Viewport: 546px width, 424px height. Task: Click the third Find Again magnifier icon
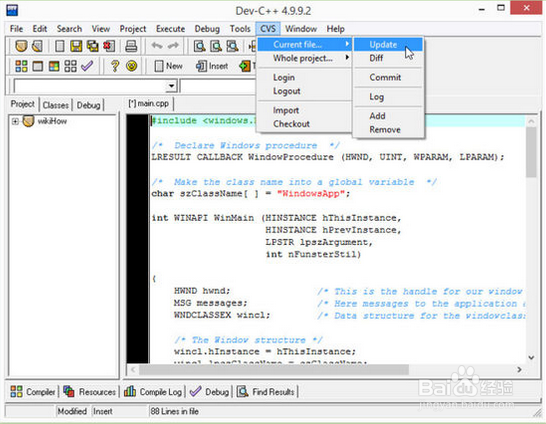pos(232,46)
